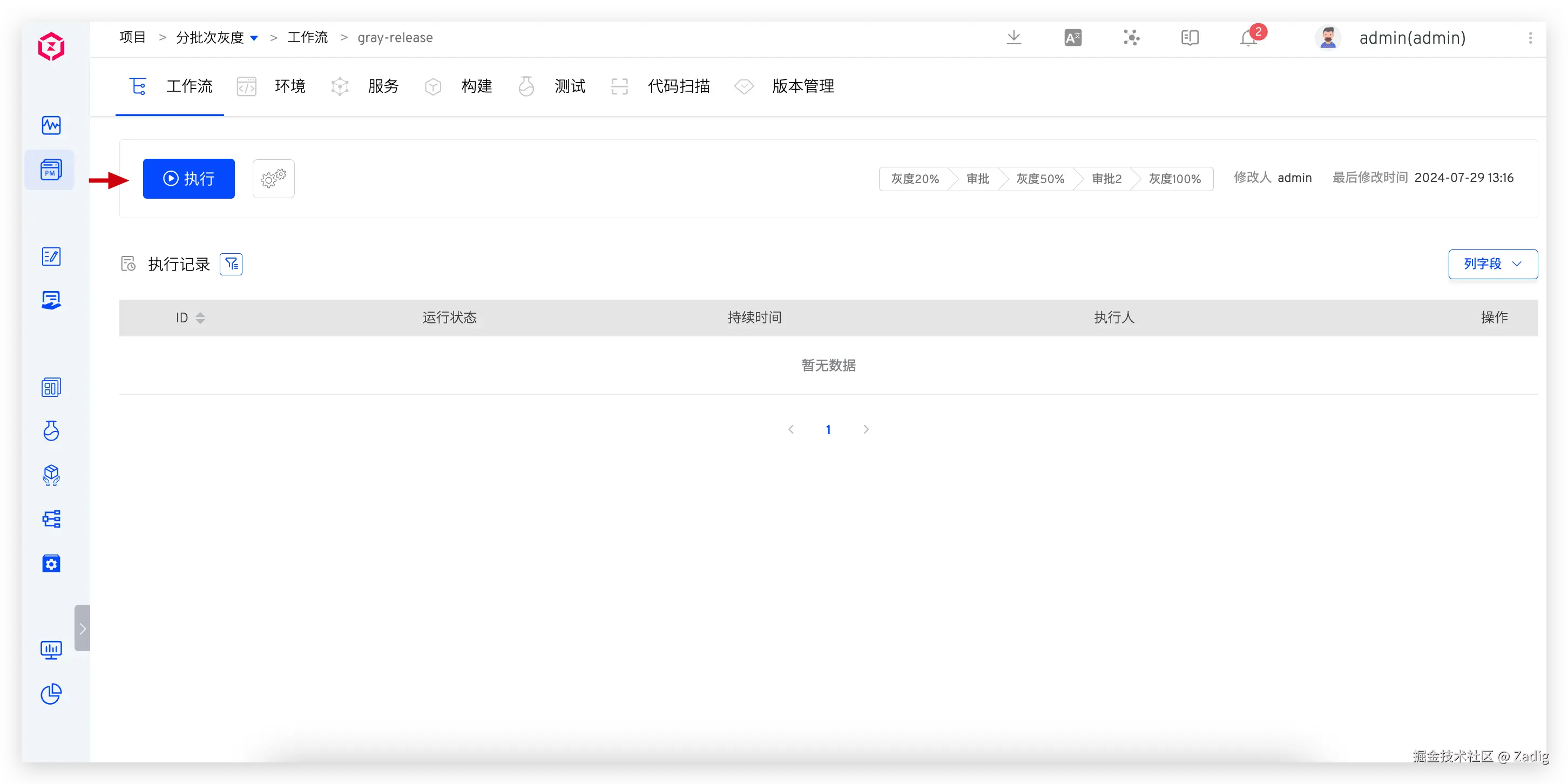This screenshot has width=1568, height=784.
Task: Open the pie chart statistics sidebar icon
Action: 51,694
